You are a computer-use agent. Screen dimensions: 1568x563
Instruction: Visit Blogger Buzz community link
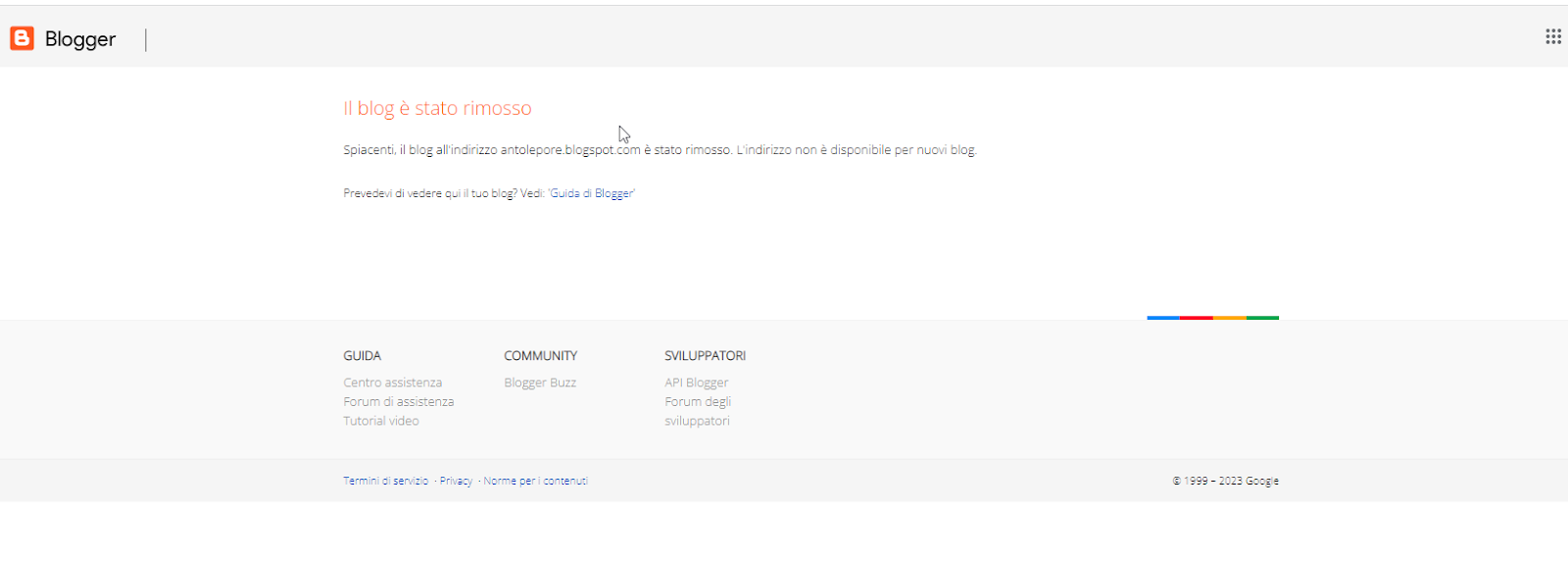click(x=540, y=383)
